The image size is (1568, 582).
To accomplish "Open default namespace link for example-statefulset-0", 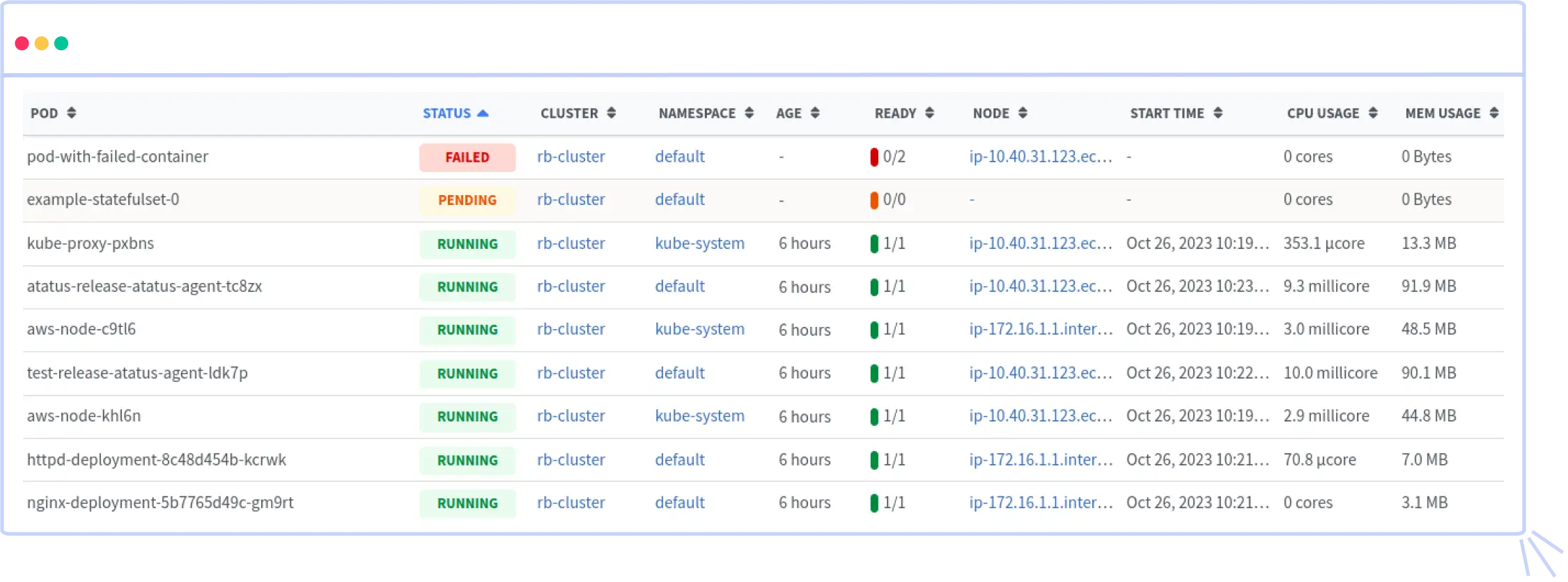I will pos(680,199).
